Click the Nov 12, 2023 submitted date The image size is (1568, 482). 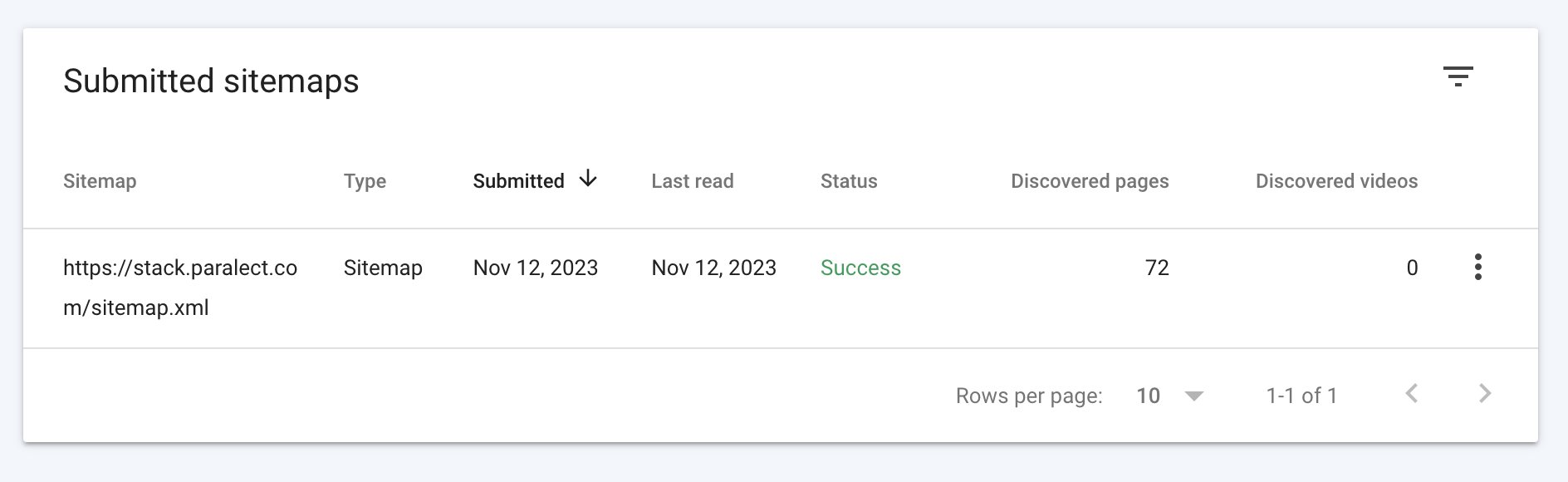tap(535, 268)
